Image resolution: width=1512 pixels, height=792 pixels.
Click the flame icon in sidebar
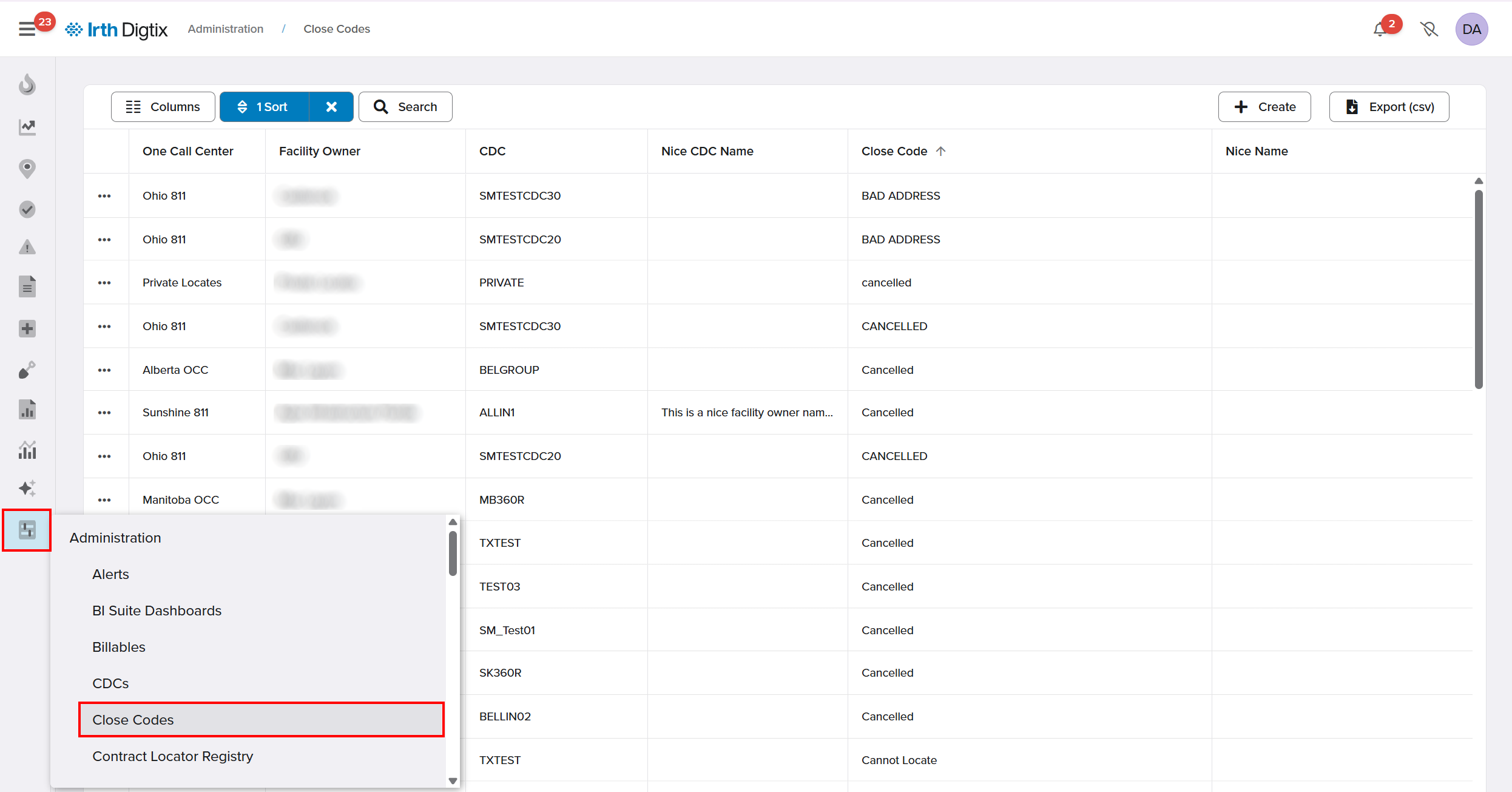tap(27, 85)
